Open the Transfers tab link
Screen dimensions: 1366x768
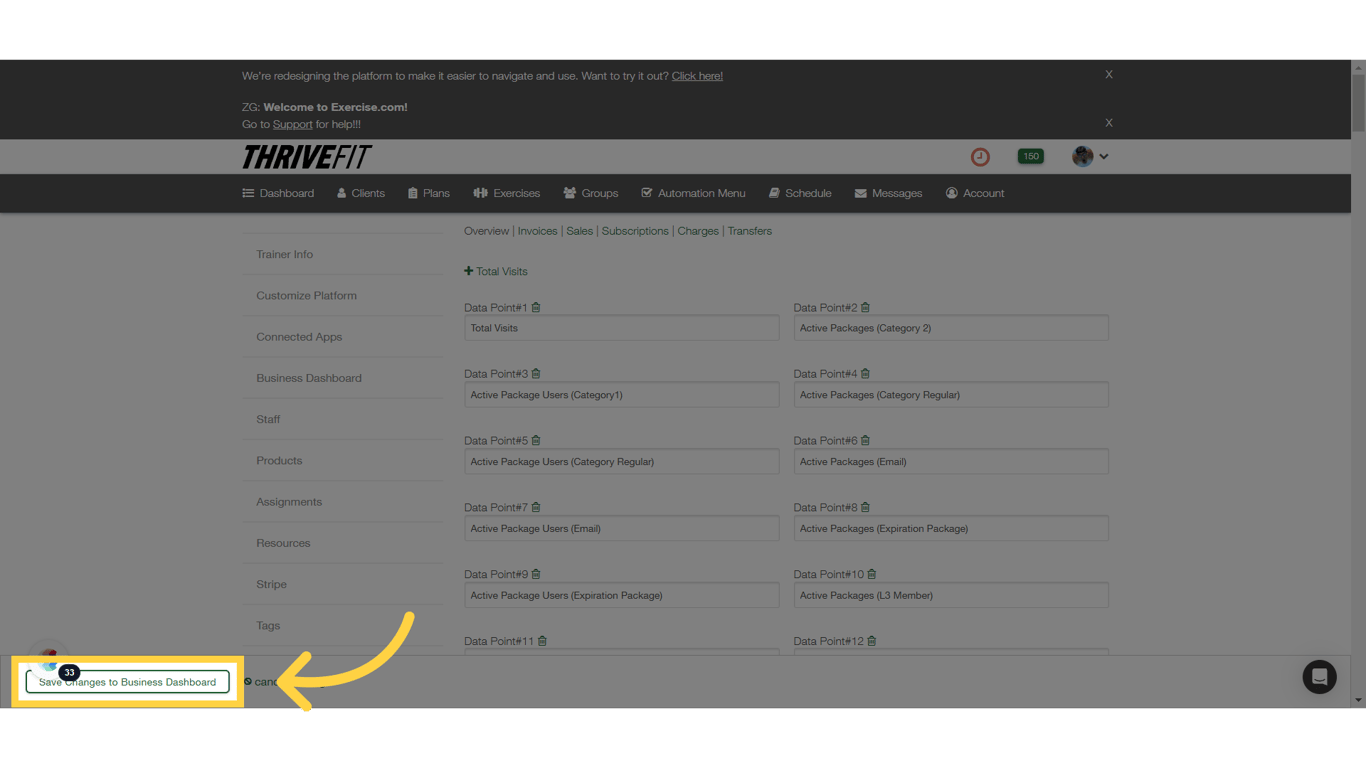749,231
